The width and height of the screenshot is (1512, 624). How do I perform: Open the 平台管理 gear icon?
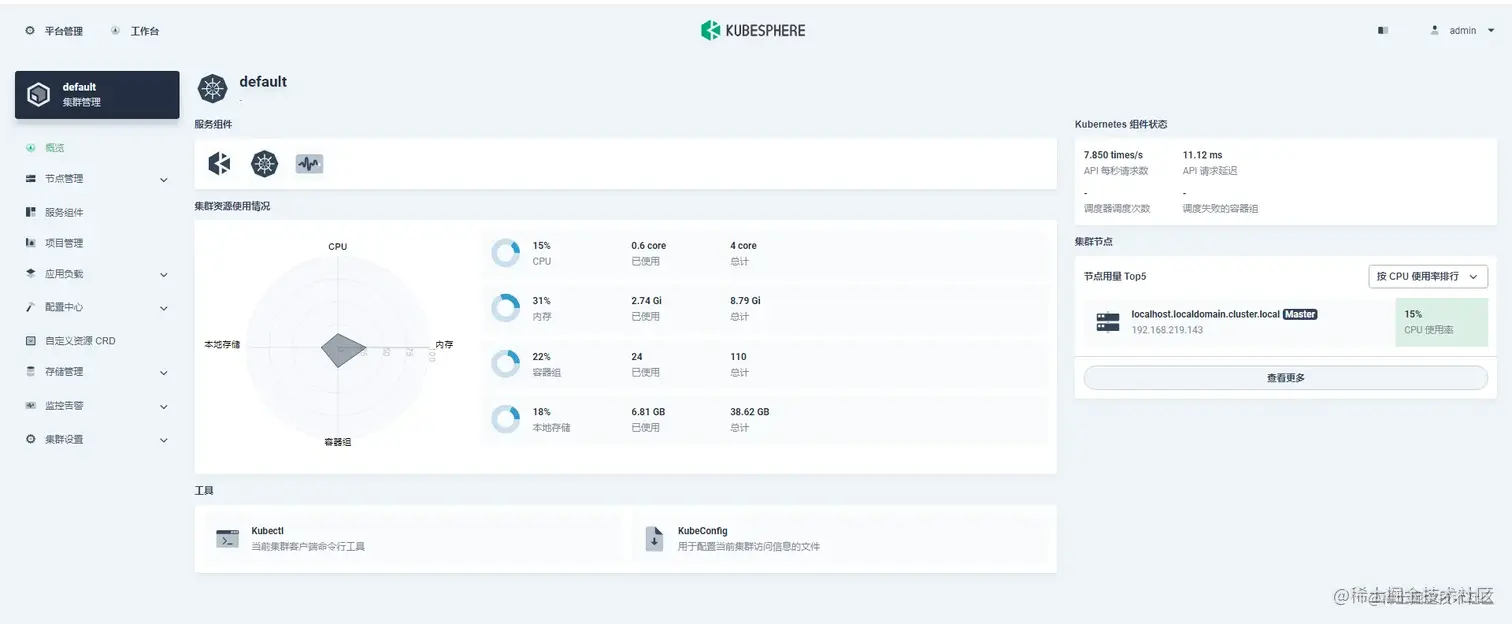tap(30, 31)
